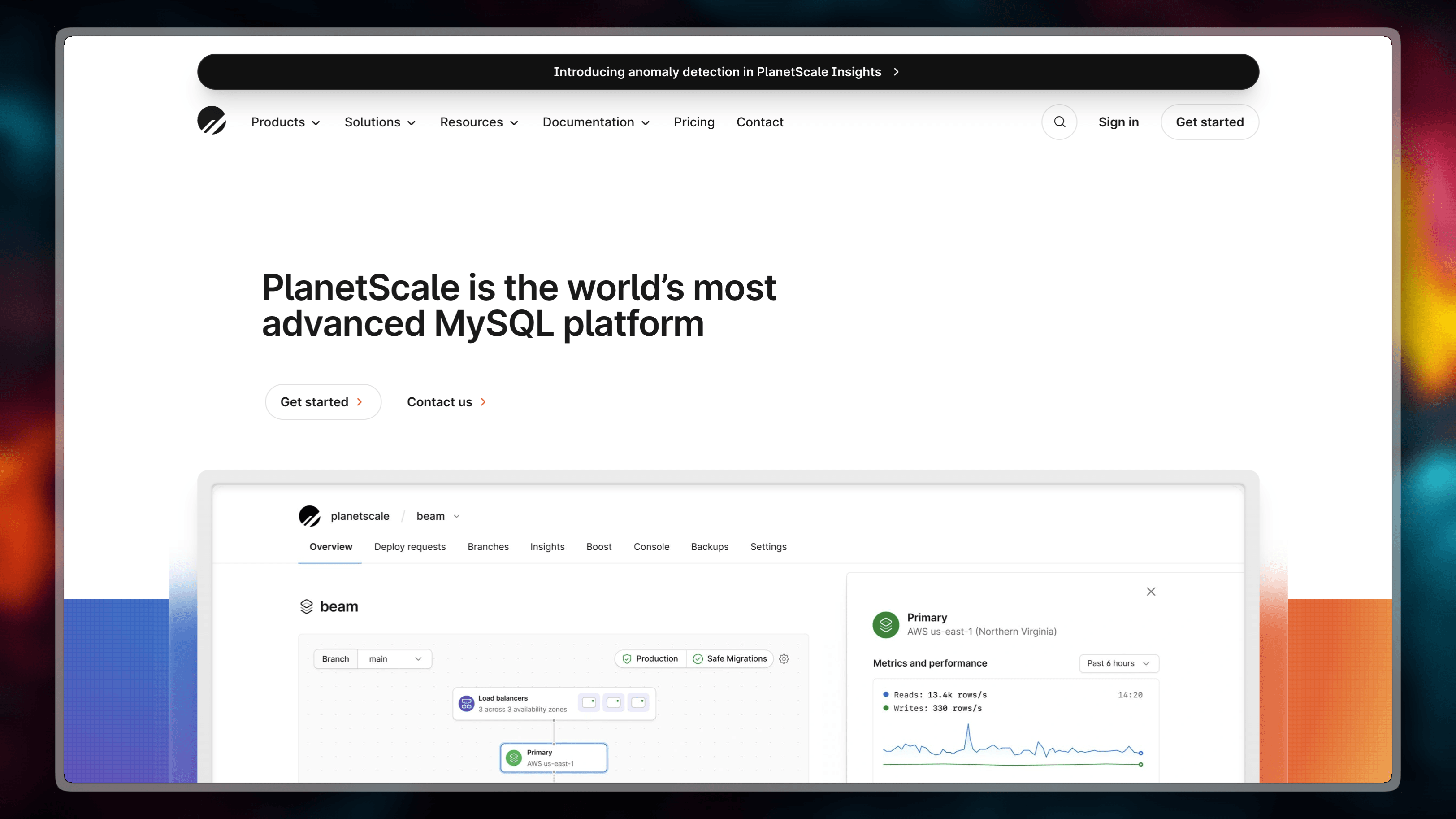The width and height of the screenshot is (1456, 819).
Task: Click the "Writes: 330 rows/s" legend text
Action: (x=937, y=708)
